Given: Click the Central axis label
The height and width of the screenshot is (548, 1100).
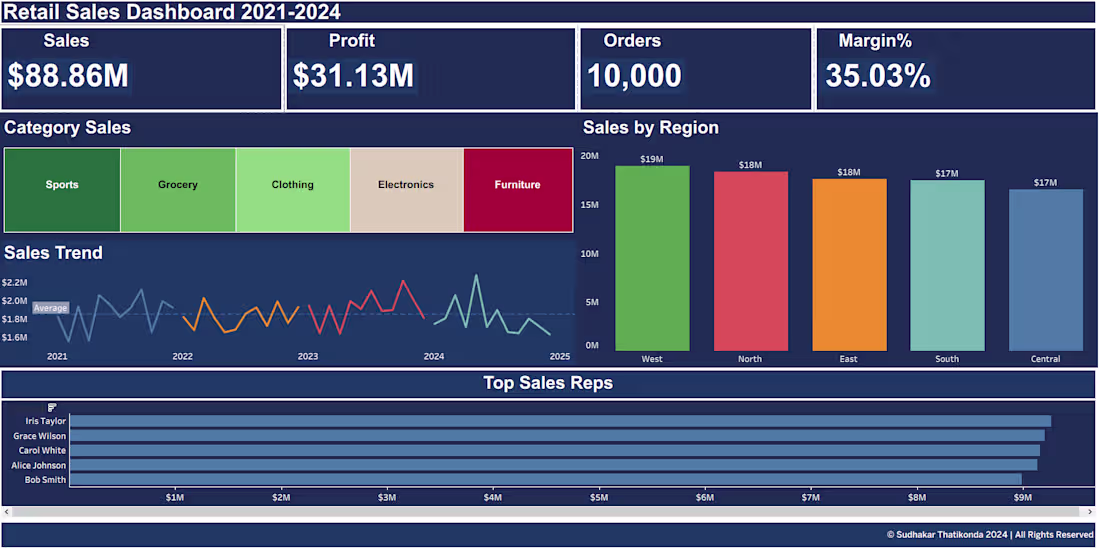Looking at the screenshot, I should click(1046, 359).
